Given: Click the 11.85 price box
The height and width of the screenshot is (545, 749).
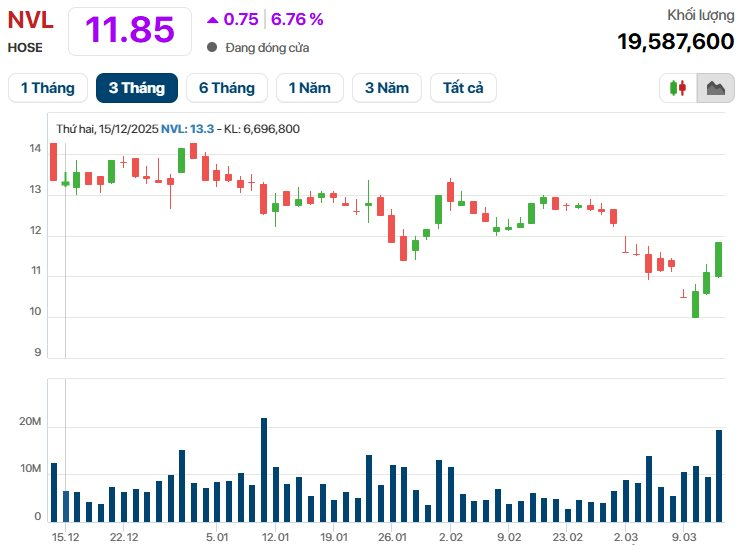Looking at the screenshot, I should (x=129, y=30).
